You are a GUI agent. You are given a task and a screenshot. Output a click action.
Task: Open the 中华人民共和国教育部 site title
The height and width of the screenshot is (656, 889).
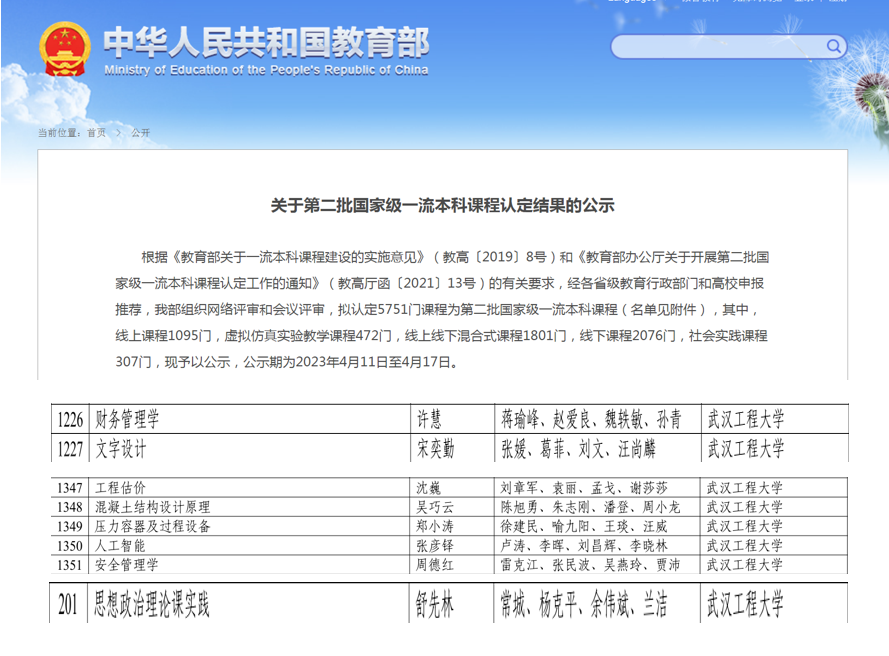tap(266, 43)
